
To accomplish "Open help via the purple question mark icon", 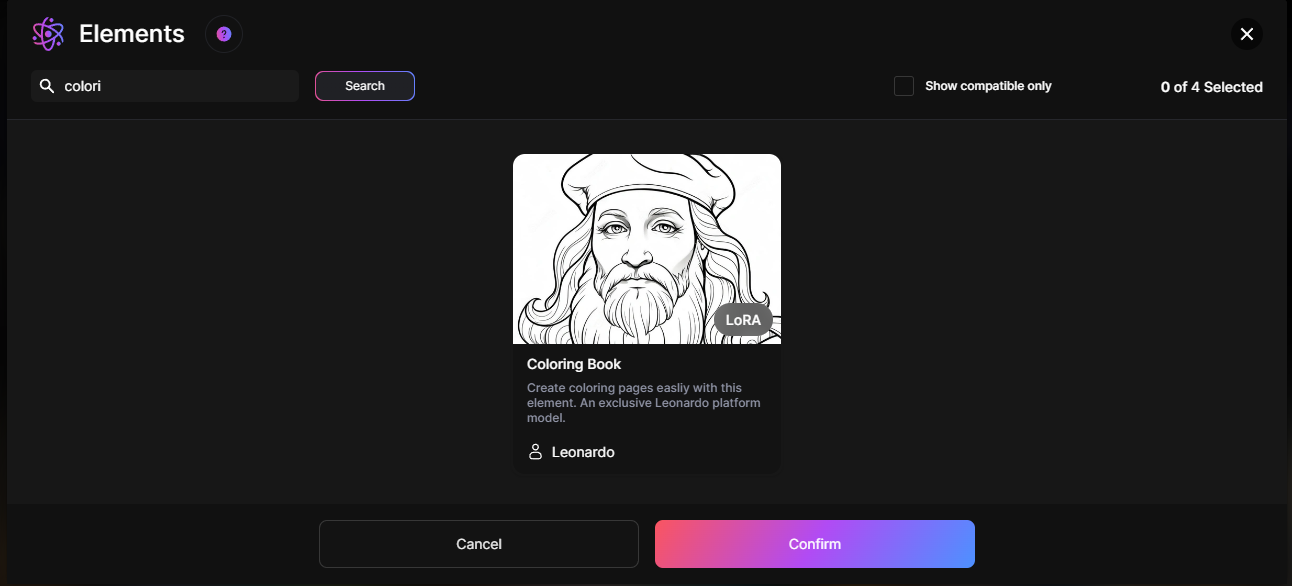I will (x=223, y=34).
